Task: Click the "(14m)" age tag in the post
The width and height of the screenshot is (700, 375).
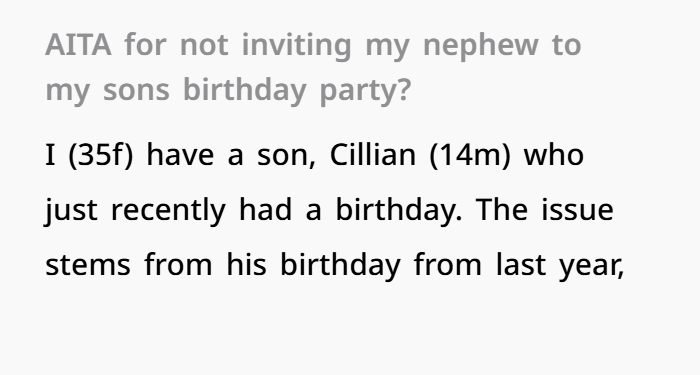Action: [x=470, y=155]
